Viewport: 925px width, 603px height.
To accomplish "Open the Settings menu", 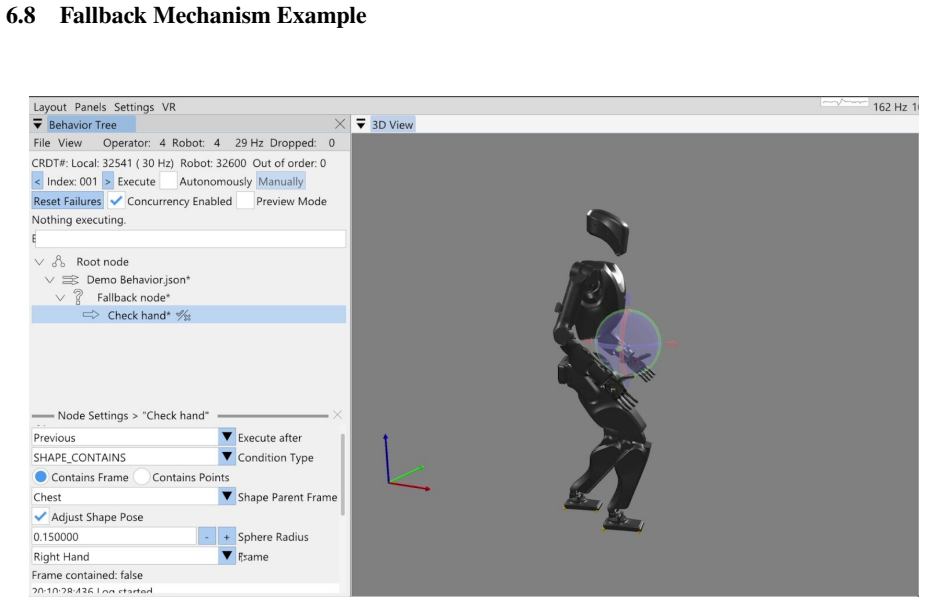I will (134, 107).
